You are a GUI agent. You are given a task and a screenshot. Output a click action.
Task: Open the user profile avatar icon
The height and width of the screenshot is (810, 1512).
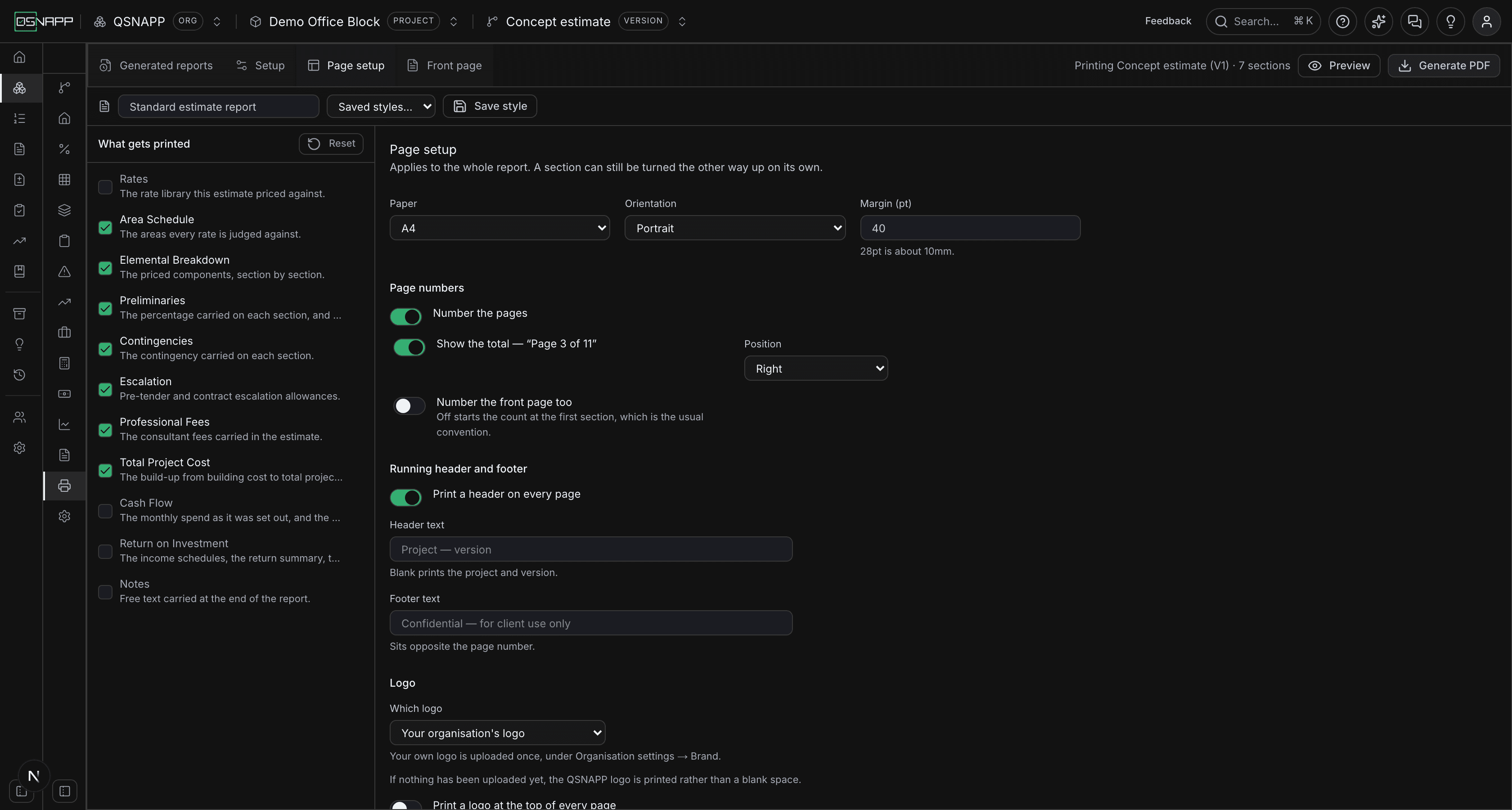[1486, 22]
